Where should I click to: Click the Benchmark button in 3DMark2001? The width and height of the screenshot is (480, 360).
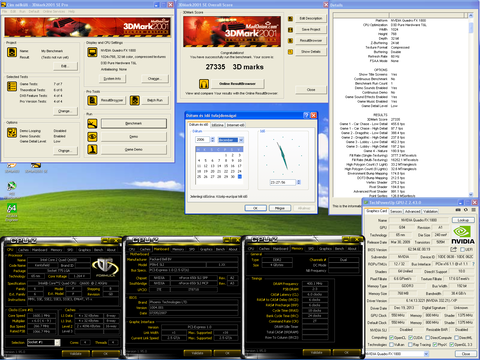(134, 123)
